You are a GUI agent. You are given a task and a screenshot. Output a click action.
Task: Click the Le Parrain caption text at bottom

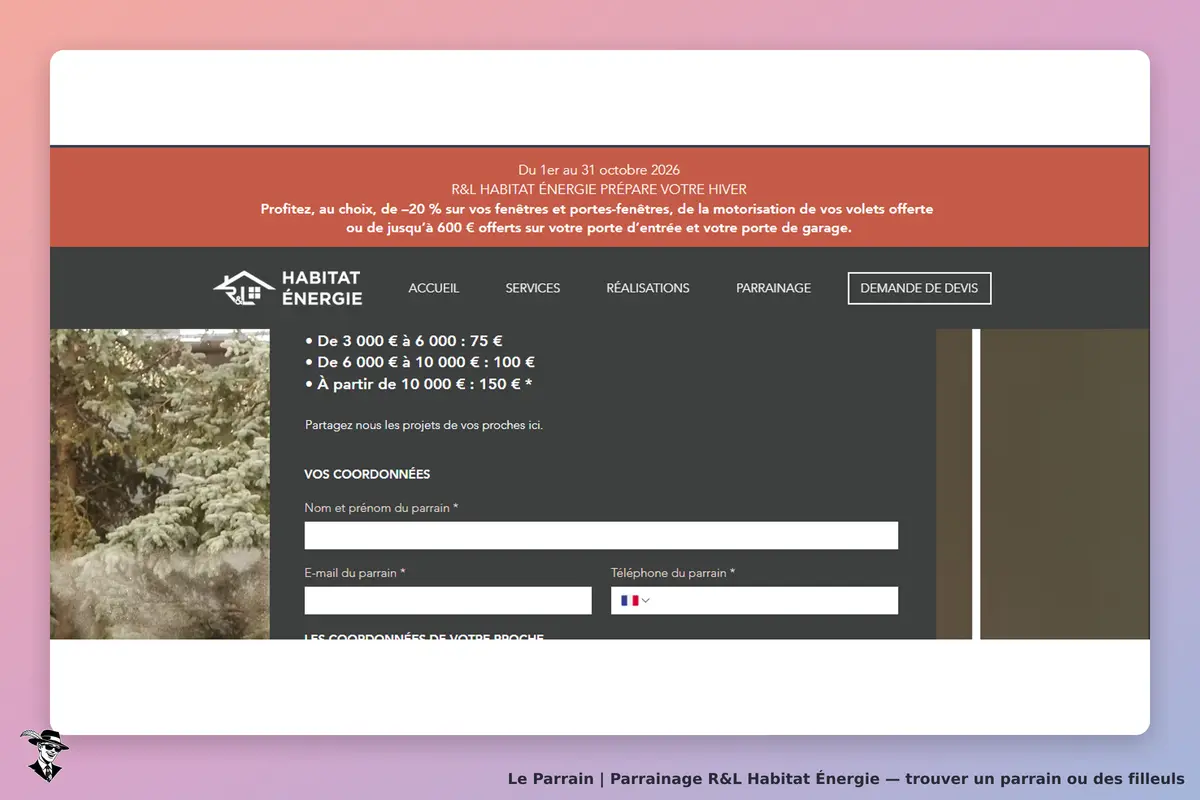[x=846, y=778]
